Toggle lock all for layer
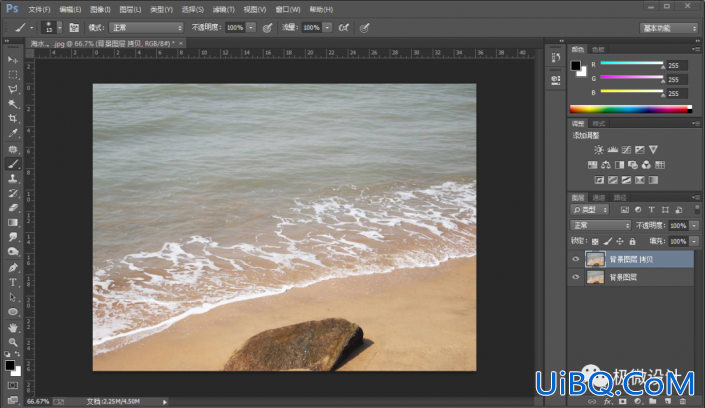Screen dimensions: 705x408 [632, 242]
